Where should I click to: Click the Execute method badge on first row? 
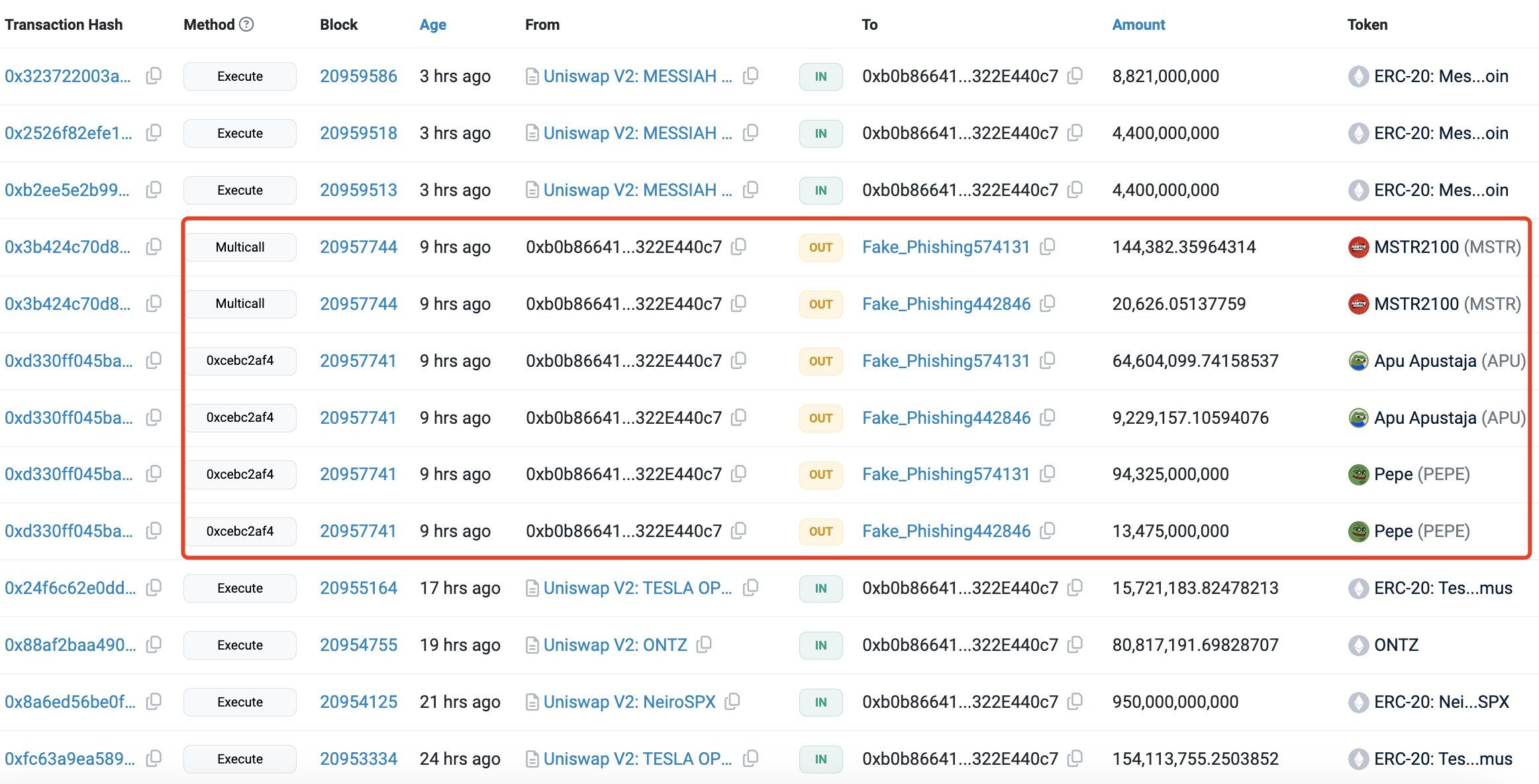(x=240, y=75)
